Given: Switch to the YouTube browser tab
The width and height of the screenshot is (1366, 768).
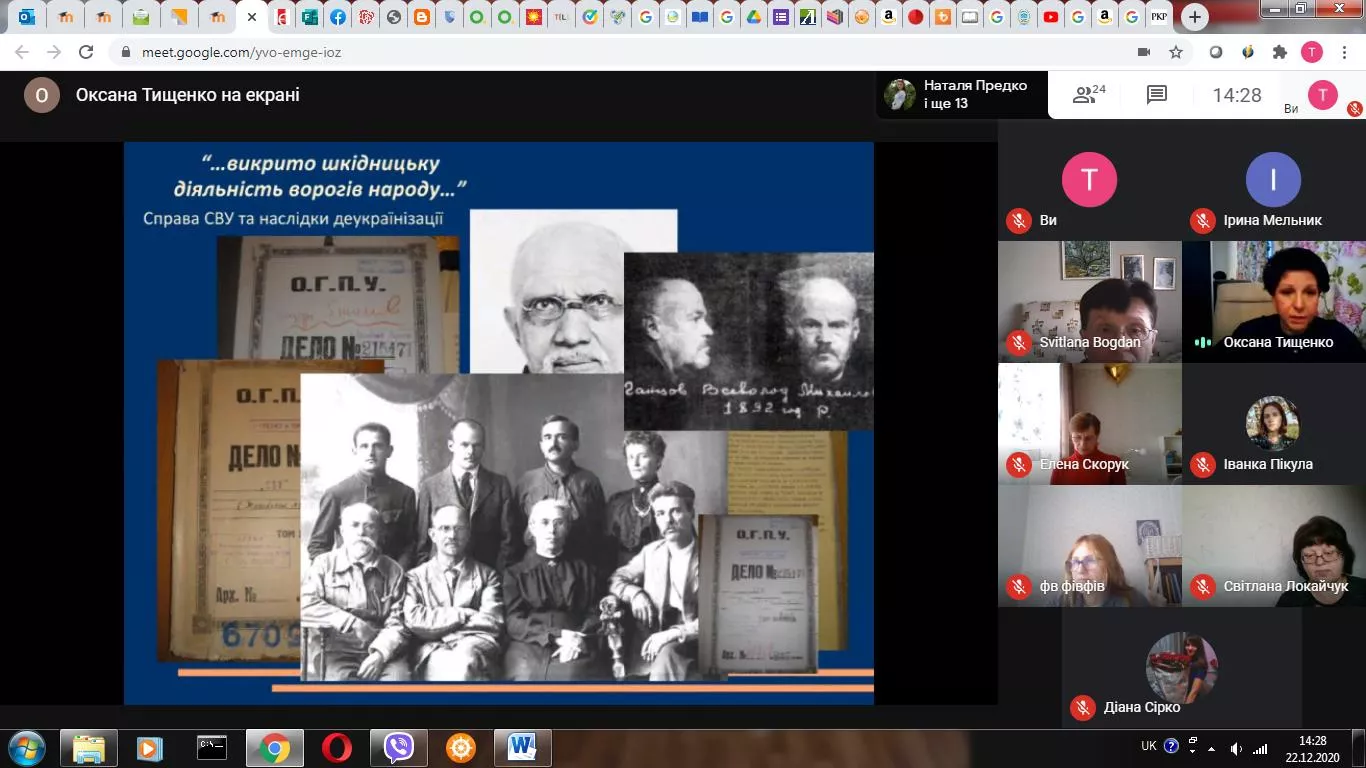Looking at the screenshot, I should click(x=1050, y=17).
